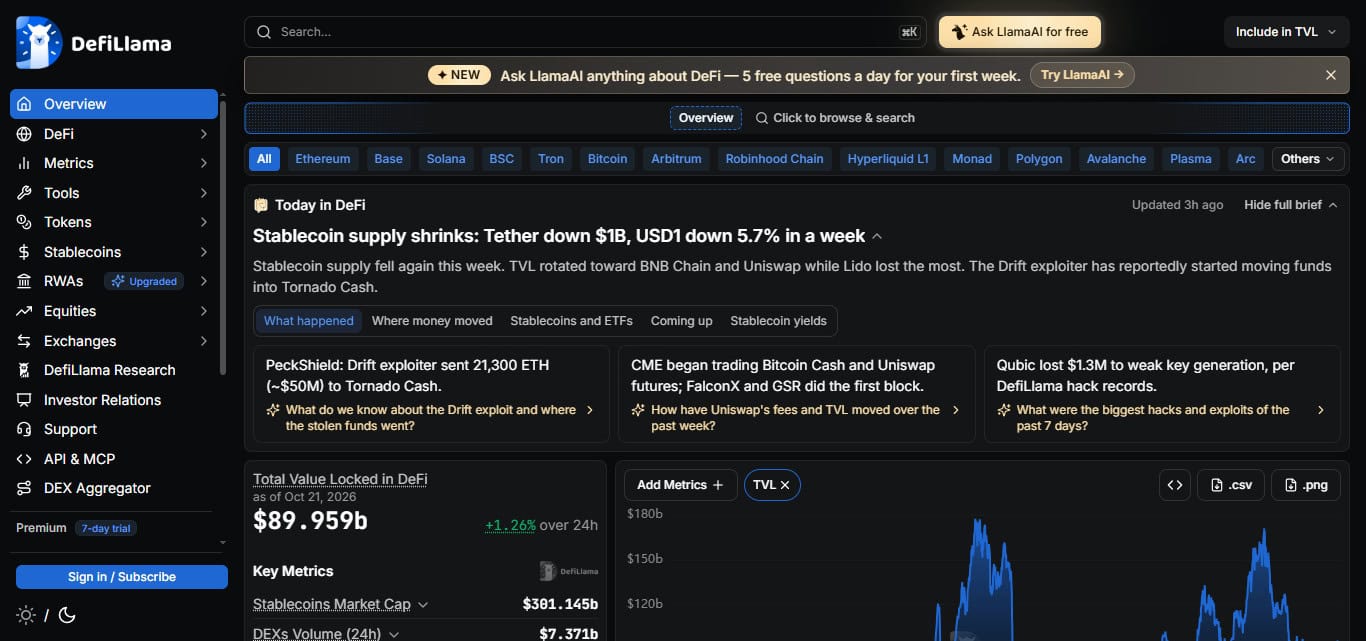The height and width of the screenshot is (641, 1366).
Task: Click the bank icon beside RWAs
Action: (24, 281)
